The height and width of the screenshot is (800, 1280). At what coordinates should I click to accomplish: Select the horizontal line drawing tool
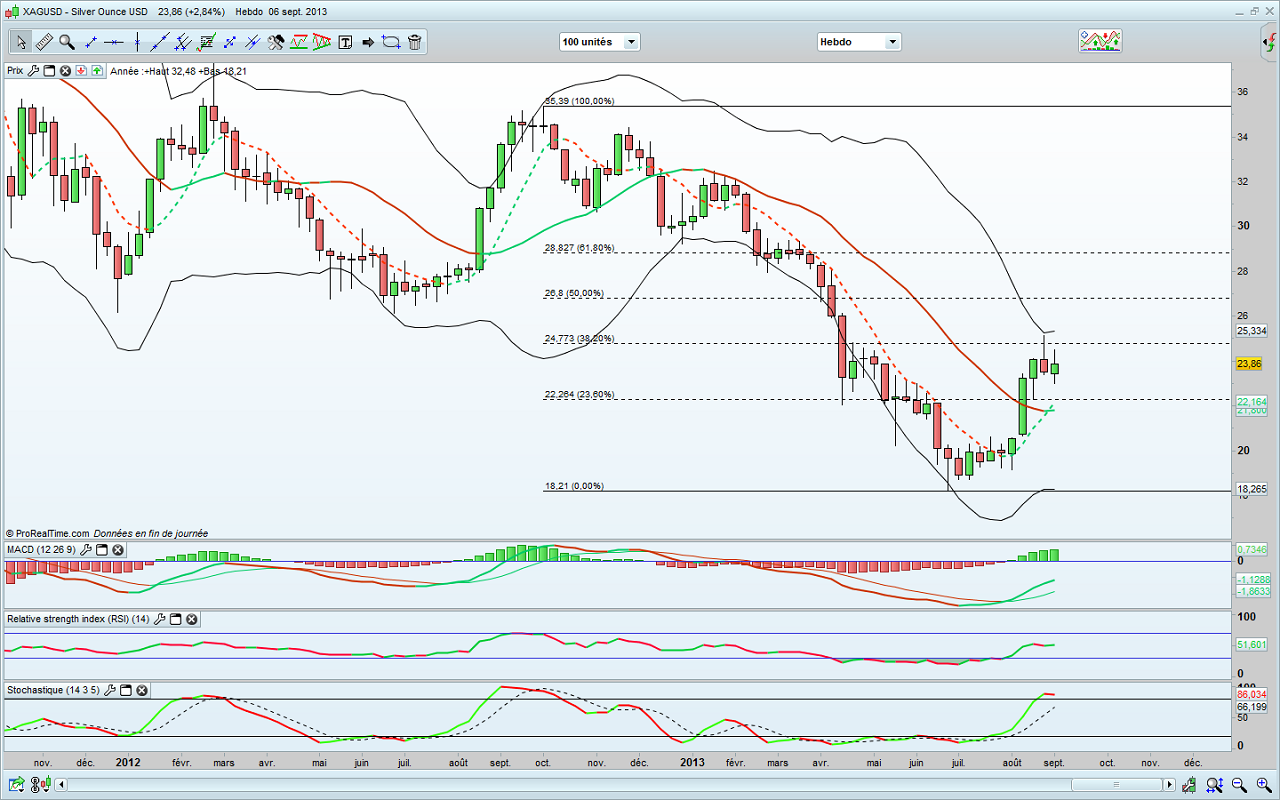click(x=113, y=42)
